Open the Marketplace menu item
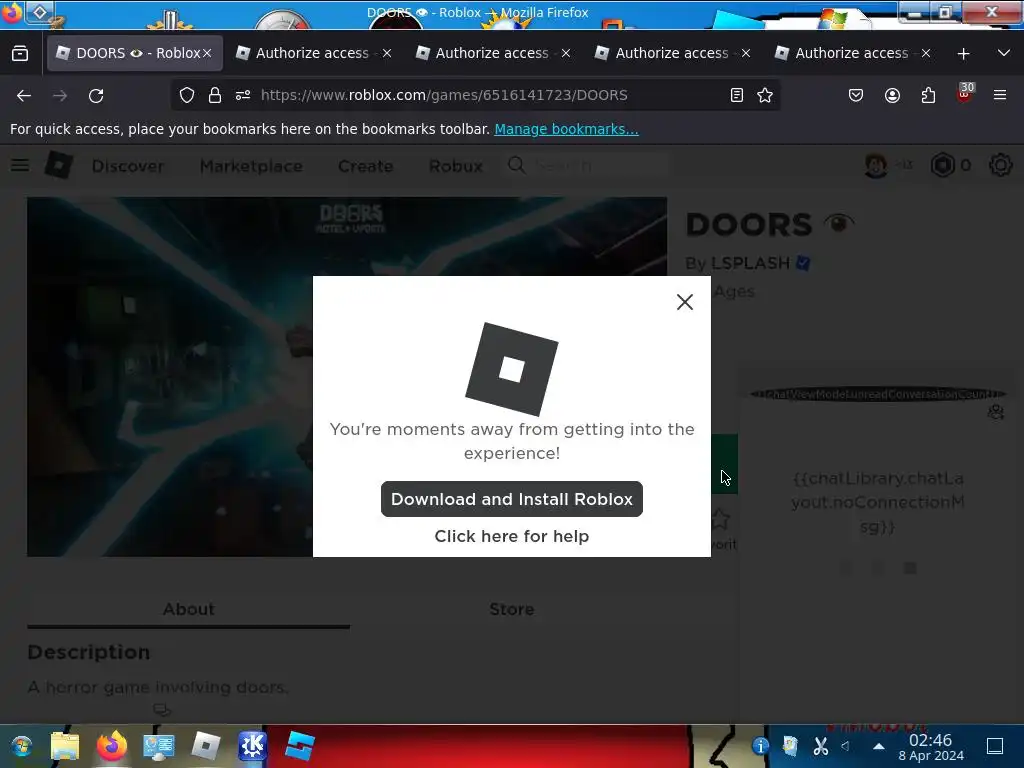 pos(251,167)
